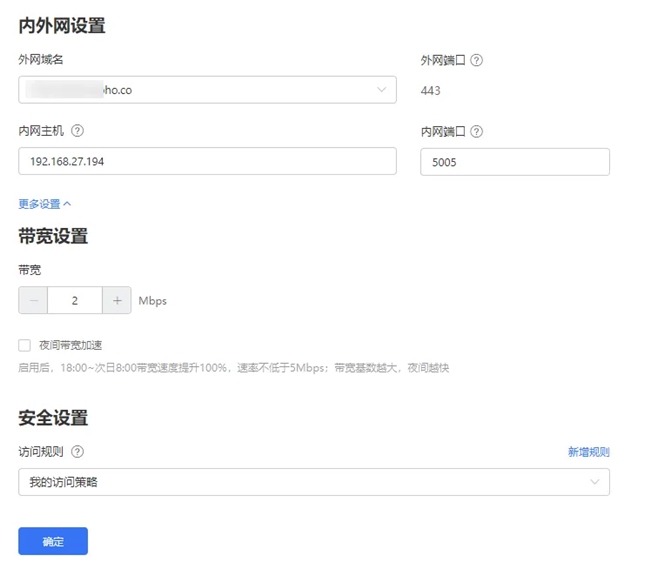The width and height of the screenshot is (650, 575).
Task: Open the help tooltip next to 内网端口
Action: 477,131
